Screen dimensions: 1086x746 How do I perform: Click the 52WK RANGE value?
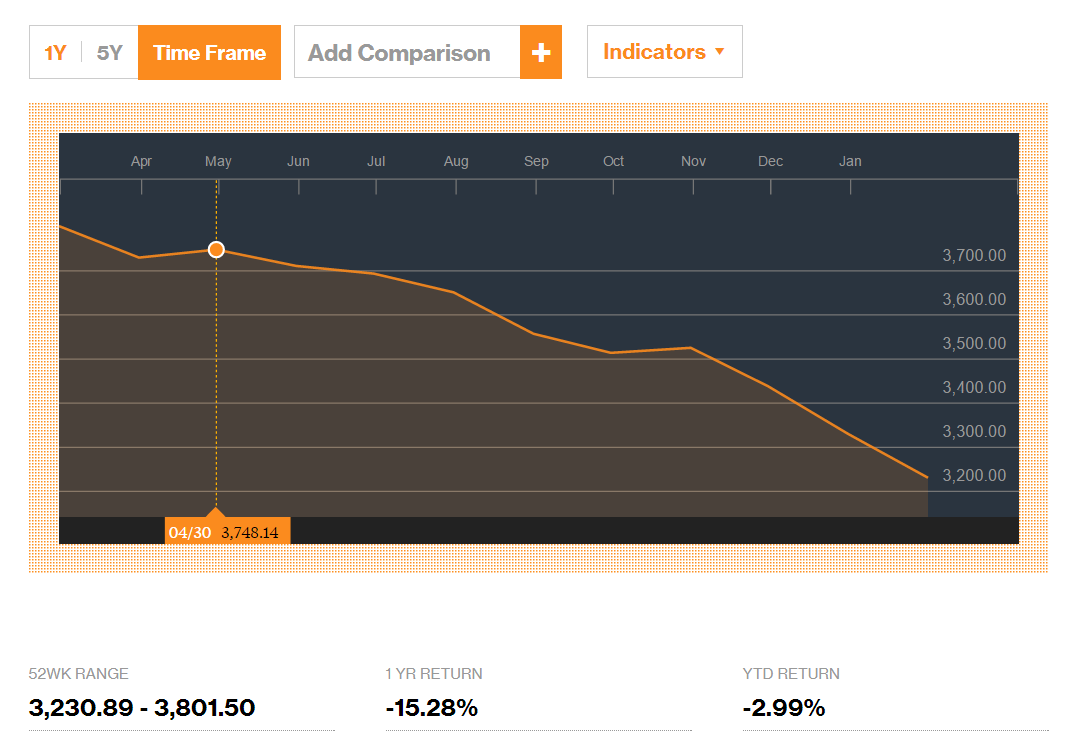[142, 708]
